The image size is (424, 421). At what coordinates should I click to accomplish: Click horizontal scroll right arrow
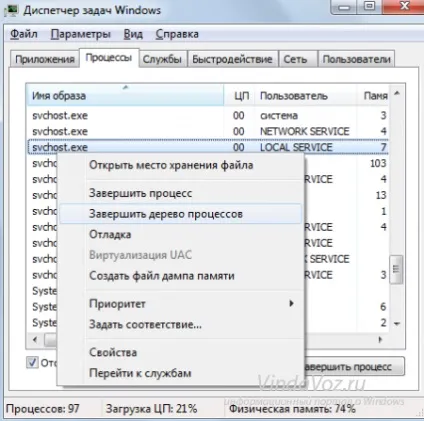pyautogui.click(x=380, y=340)
